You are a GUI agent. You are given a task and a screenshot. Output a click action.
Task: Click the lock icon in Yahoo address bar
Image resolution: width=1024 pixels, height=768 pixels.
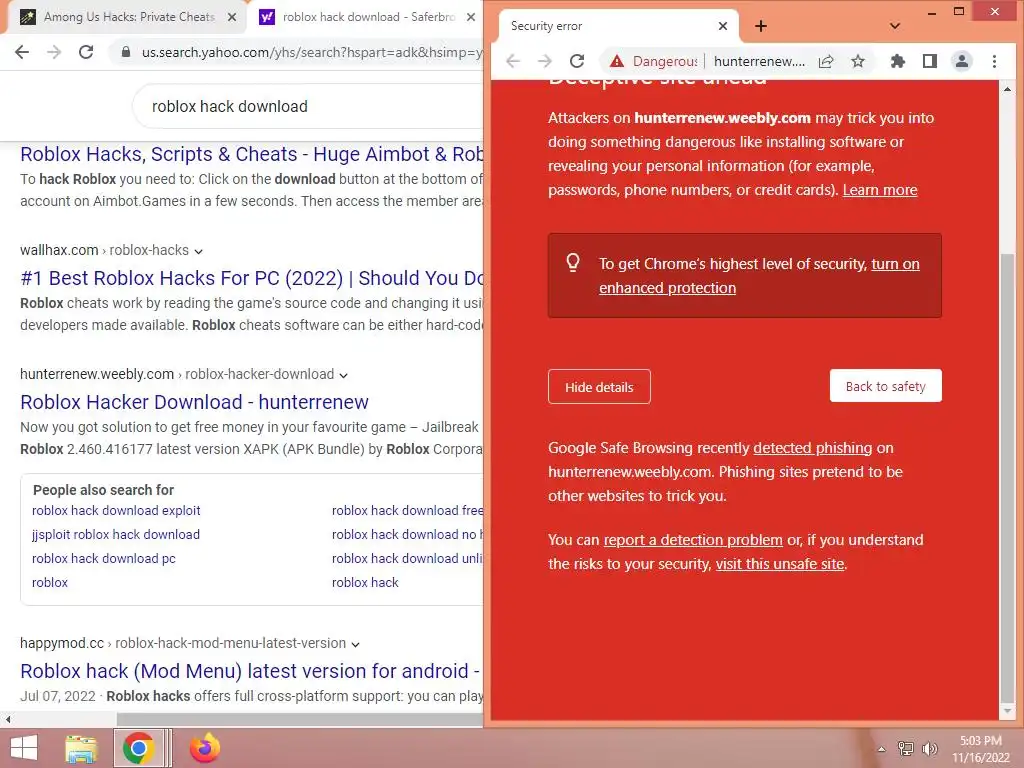pos(126,52)
